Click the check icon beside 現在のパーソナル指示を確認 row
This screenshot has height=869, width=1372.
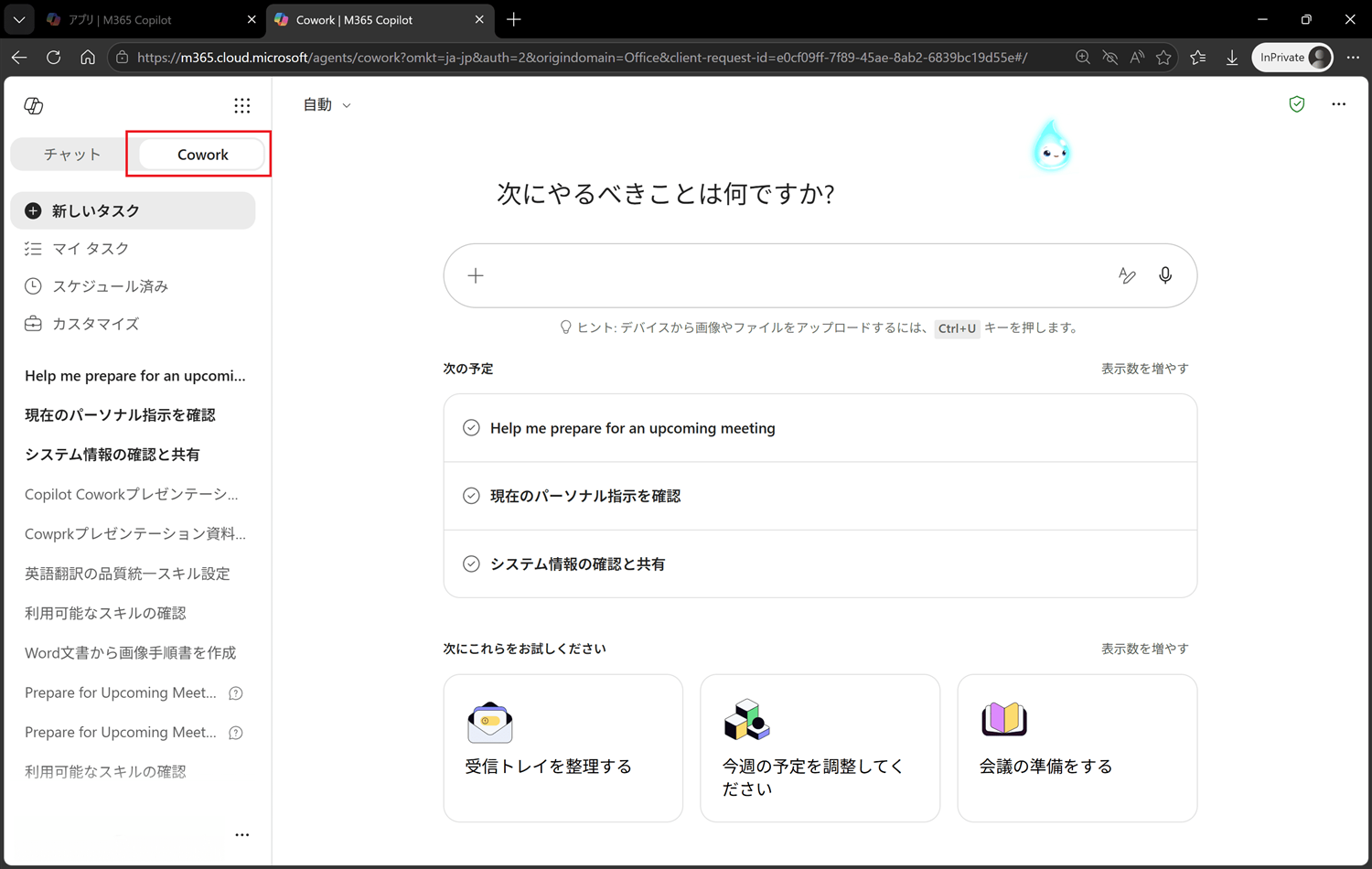pyautogui.click(x=471, y=496)
